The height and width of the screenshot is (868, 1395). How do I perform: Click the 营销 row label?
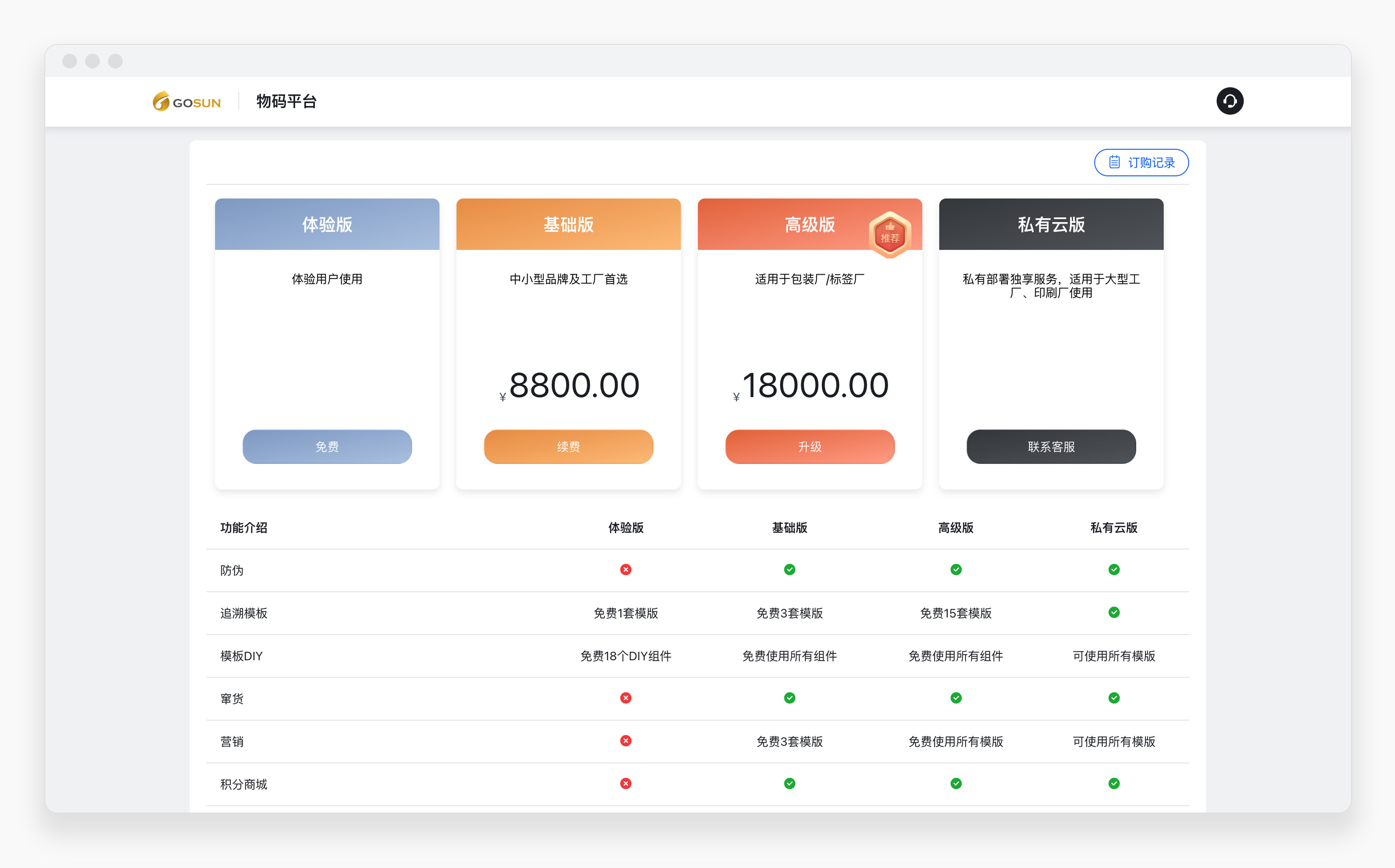coord(231,741)
